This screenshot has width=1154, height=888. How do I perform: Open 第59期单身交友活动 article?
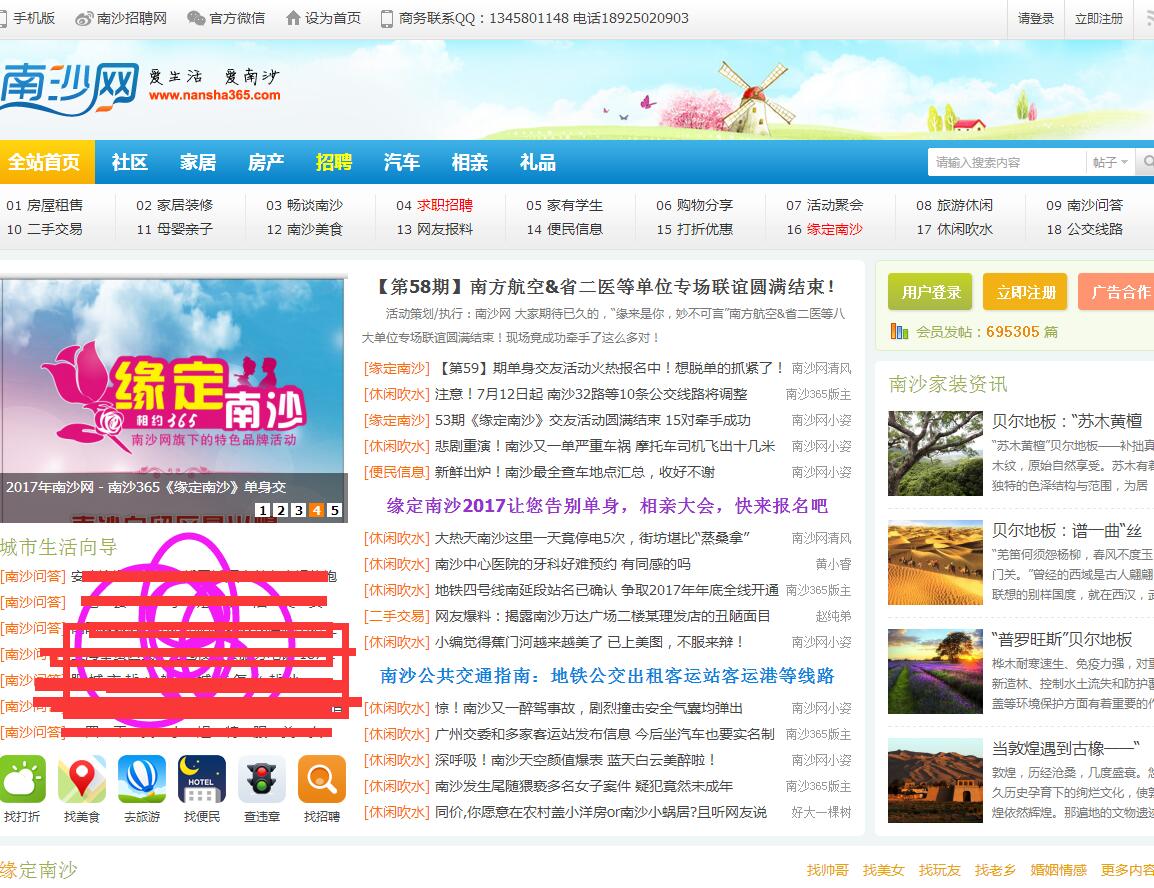click(610, 368)
